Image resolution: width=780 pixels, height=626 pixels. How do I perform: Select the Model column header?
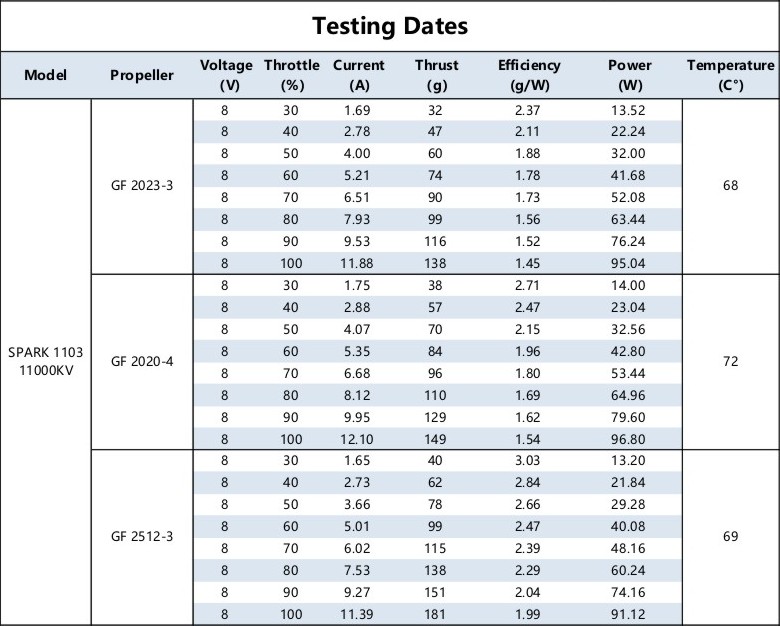45,75
